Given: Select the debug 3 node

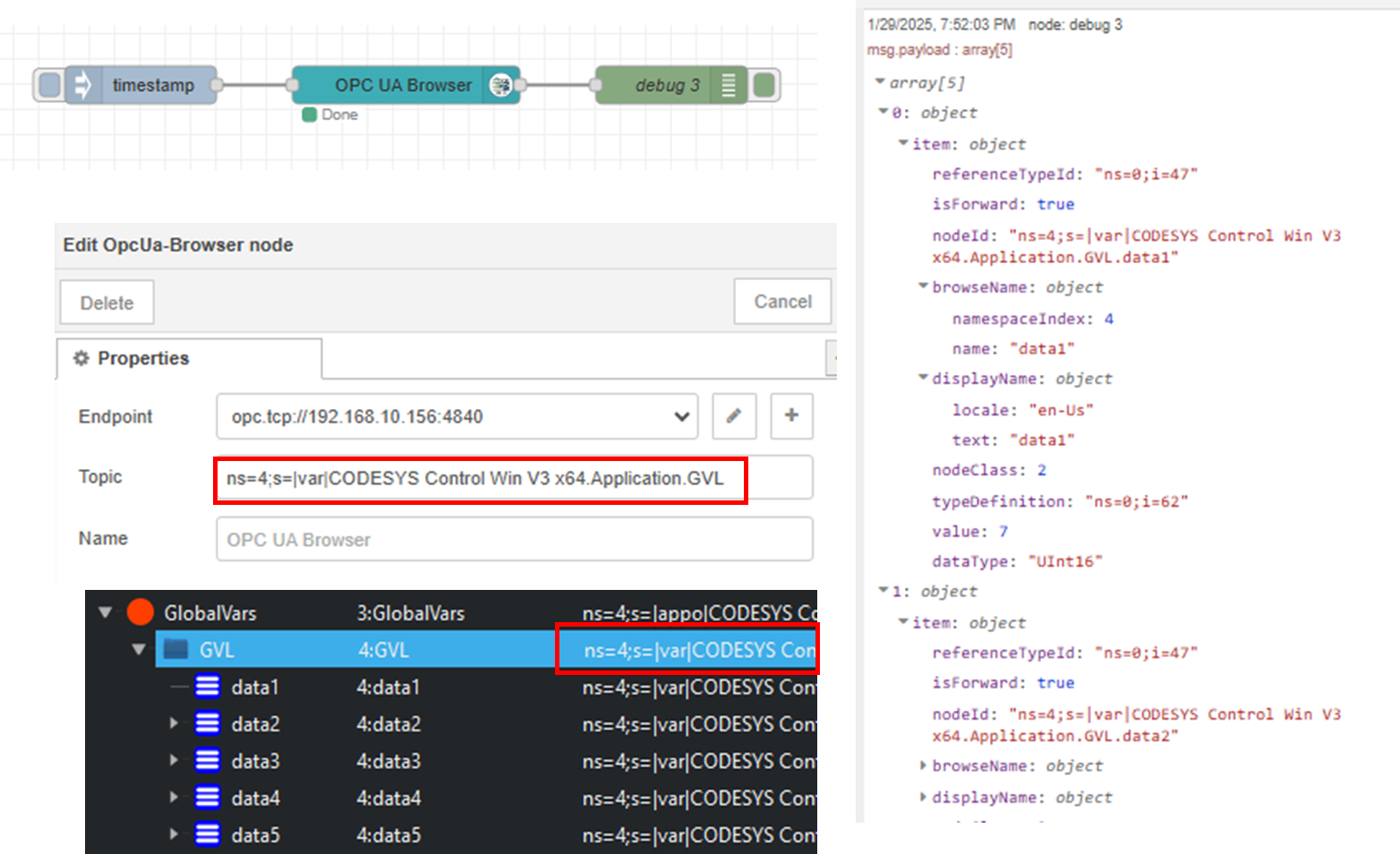Looking at the screenshot, I should tap(670, 85).
